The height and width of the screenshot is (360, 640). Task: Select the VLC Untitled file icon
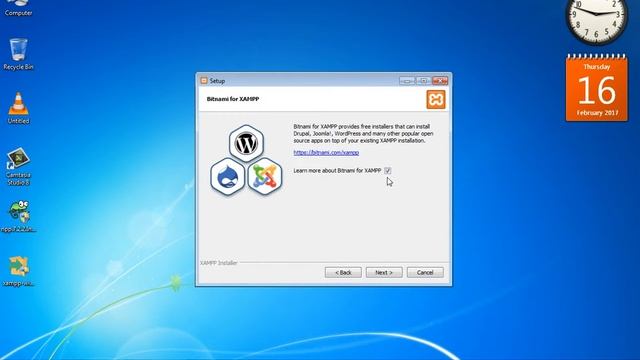click(18, 108)
